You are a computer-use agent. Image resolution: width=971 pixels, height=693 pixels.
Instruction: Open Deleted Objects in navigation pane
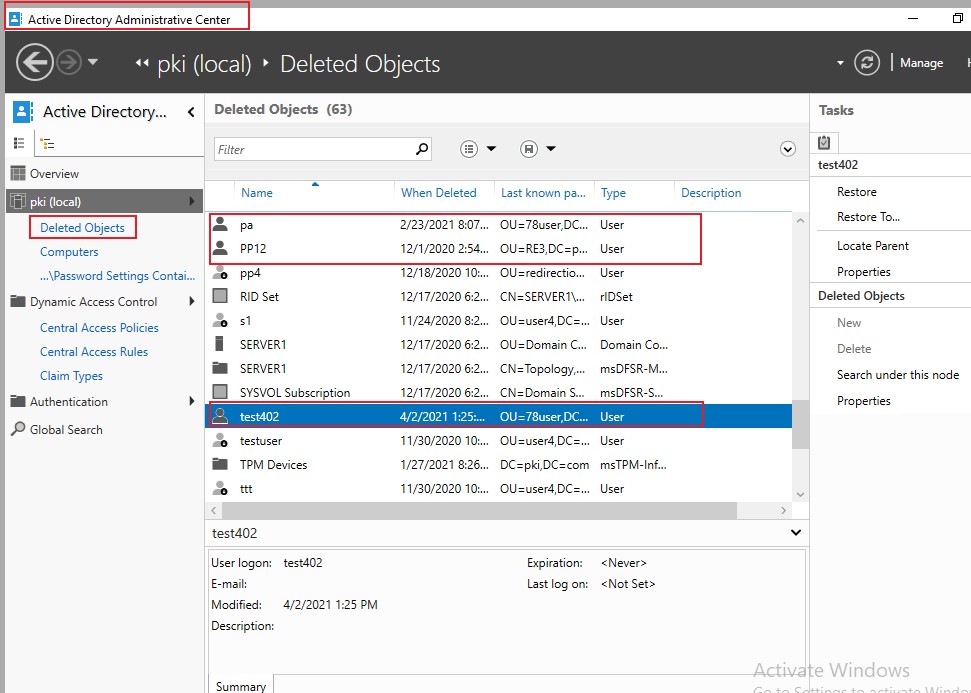[x=82, y=227]
